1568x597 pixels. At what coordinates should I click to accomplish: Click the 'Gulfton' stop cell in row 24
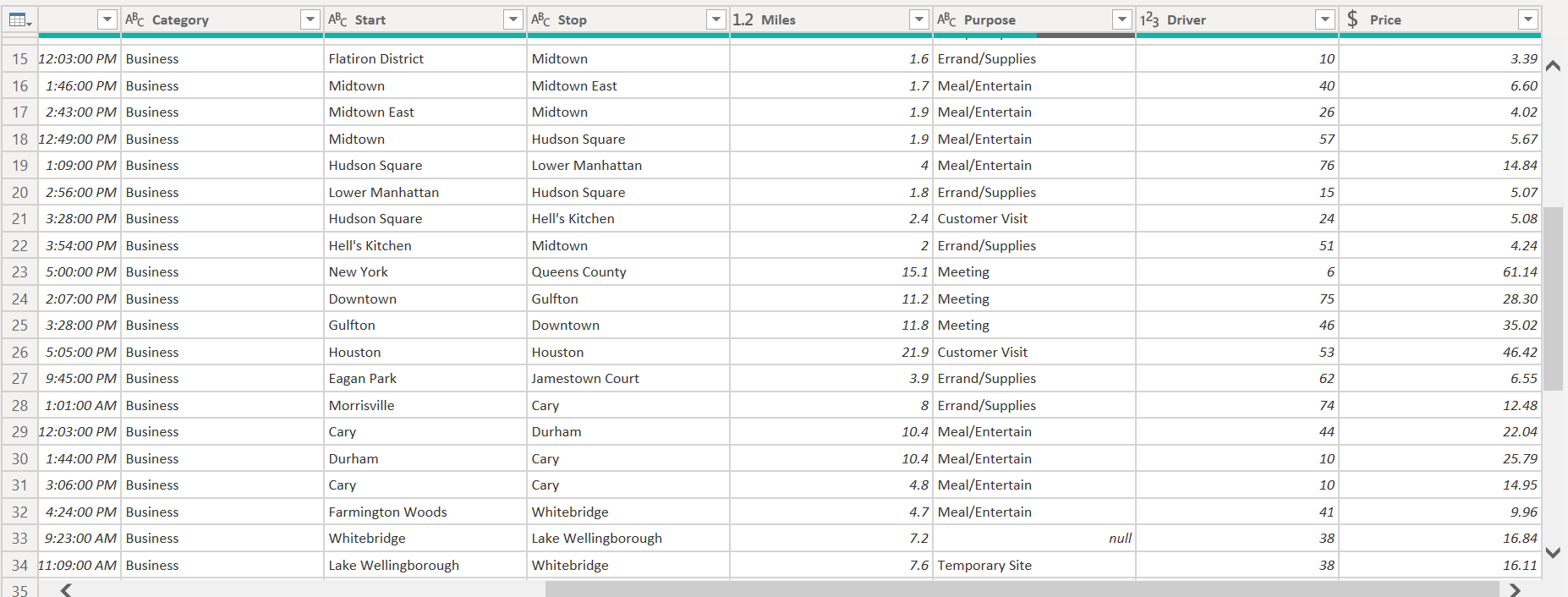(628, 298)
